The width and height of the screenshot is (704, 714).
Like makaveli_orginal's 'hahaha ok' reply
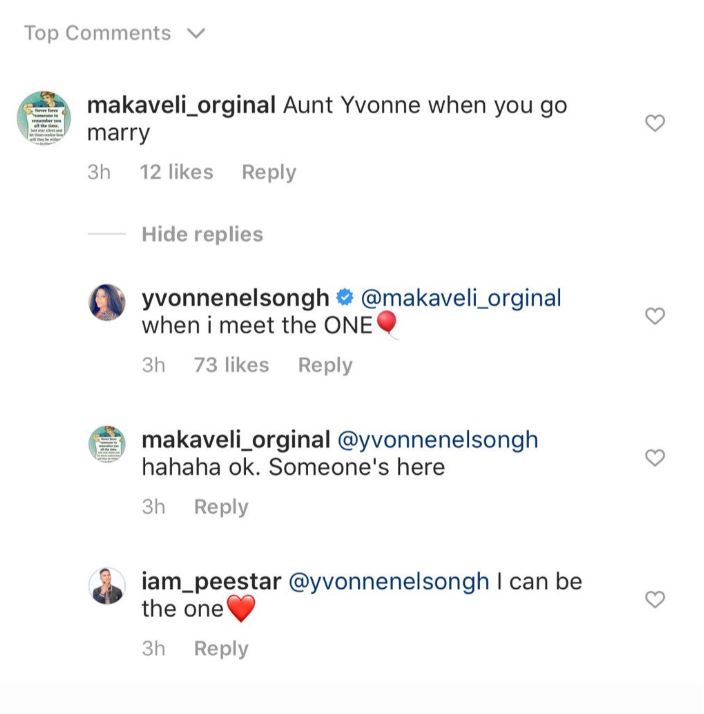pos(654,458)
